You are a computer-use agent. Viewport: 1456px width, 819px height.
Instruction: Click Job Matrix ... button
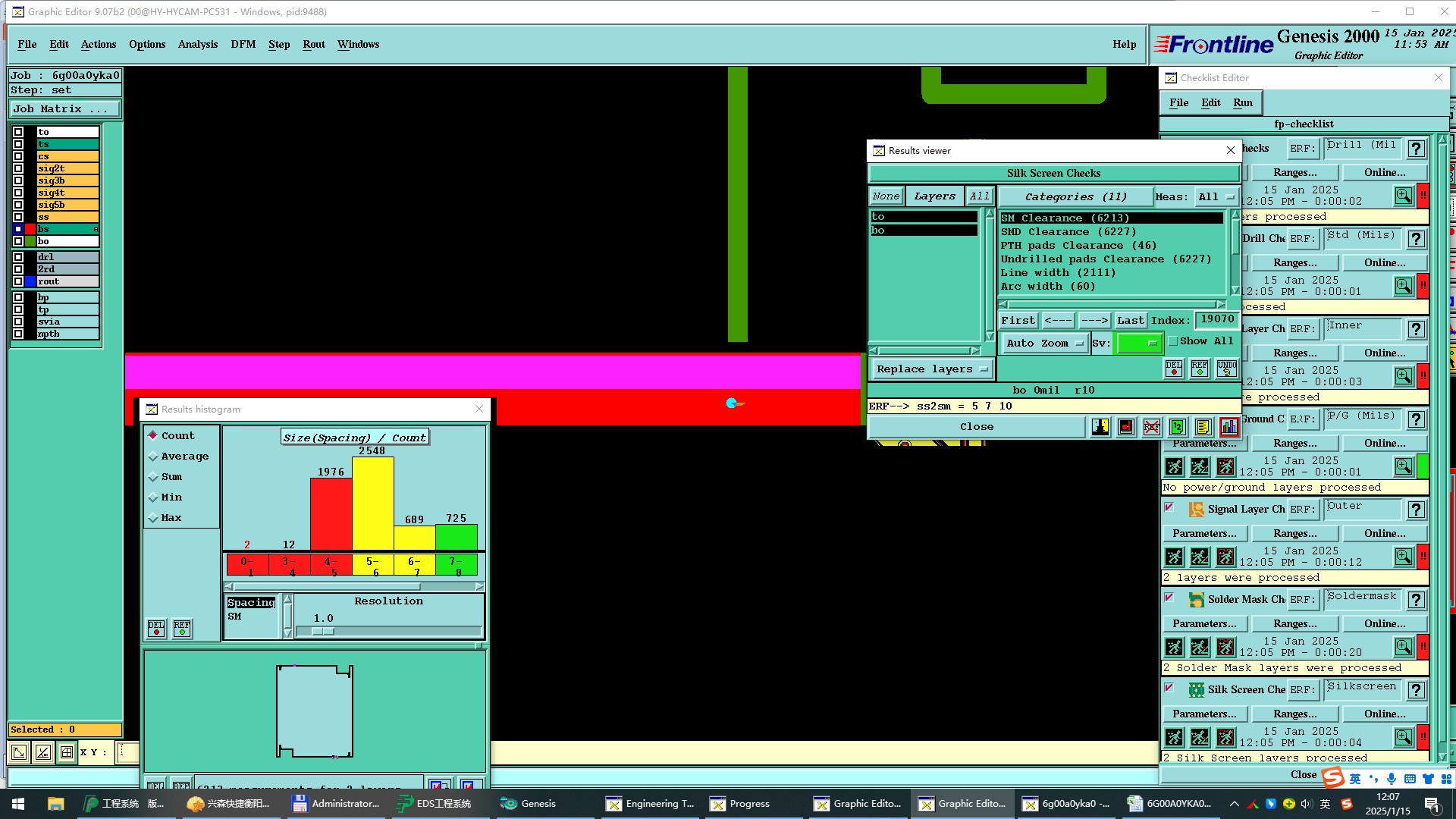tap(64, 109)
